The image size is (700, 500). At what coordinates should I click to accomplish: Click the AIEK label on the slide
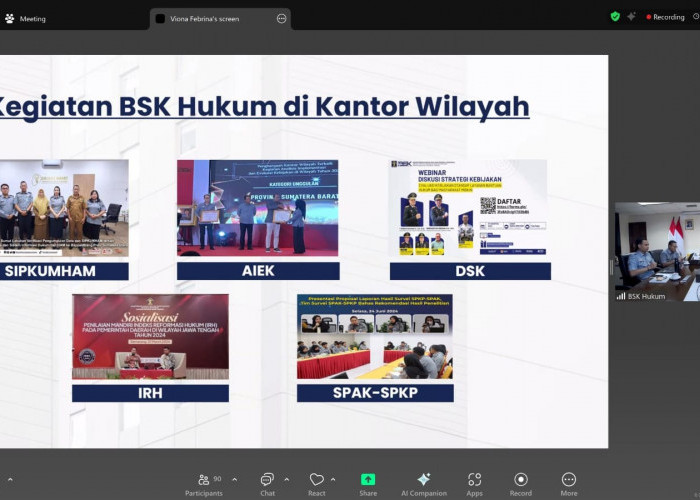pyautogui.click(x=258, y=271)
